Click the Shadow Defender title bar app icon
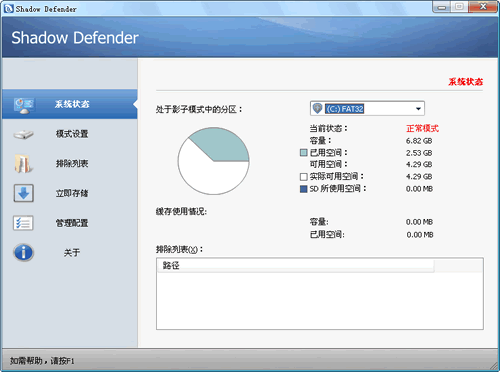This screenshot has width=500, height=372. [x=8, y=9]
